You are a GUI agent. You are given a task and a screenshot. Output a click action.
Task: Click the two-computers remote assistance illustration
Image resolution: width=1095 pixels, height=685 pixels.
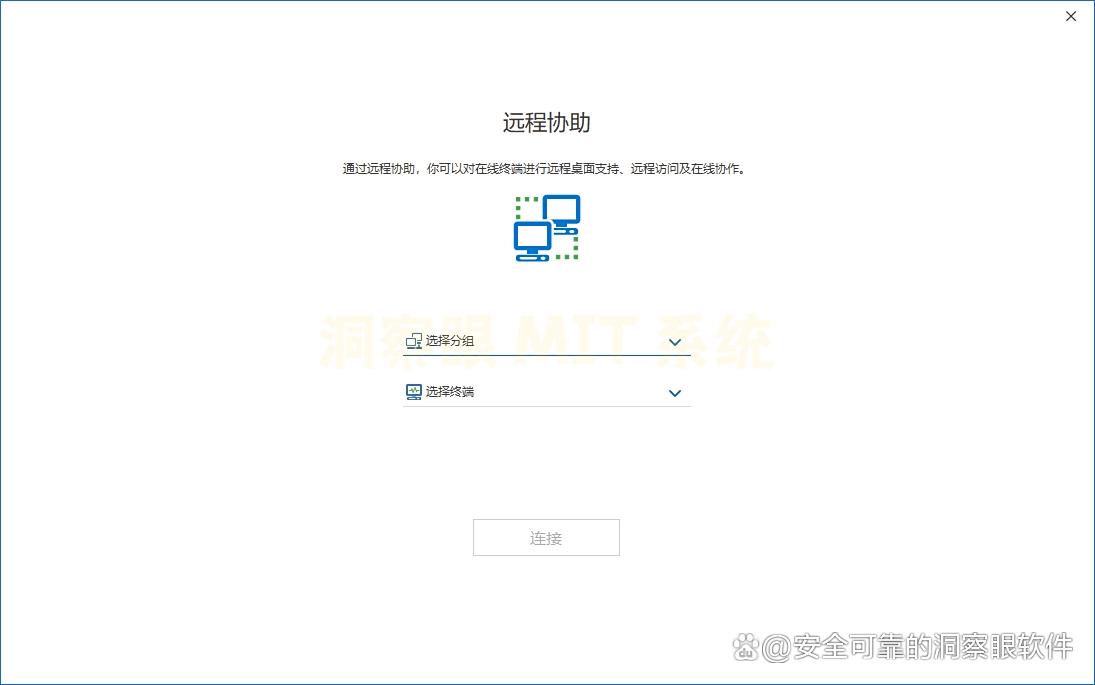[x=547, y=228]
